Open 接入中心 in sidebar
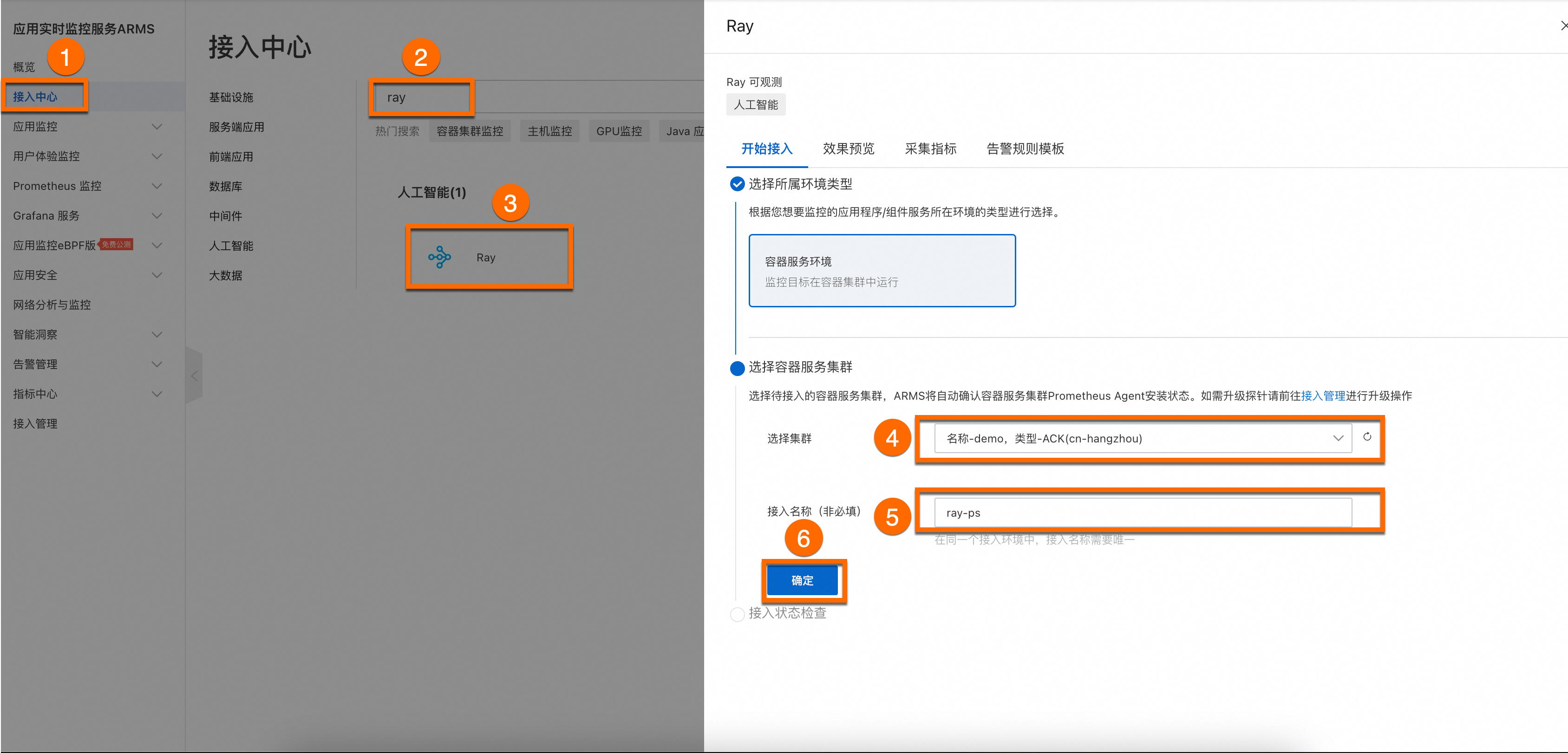The image size is (1568, 753). (x=35, y=97)
